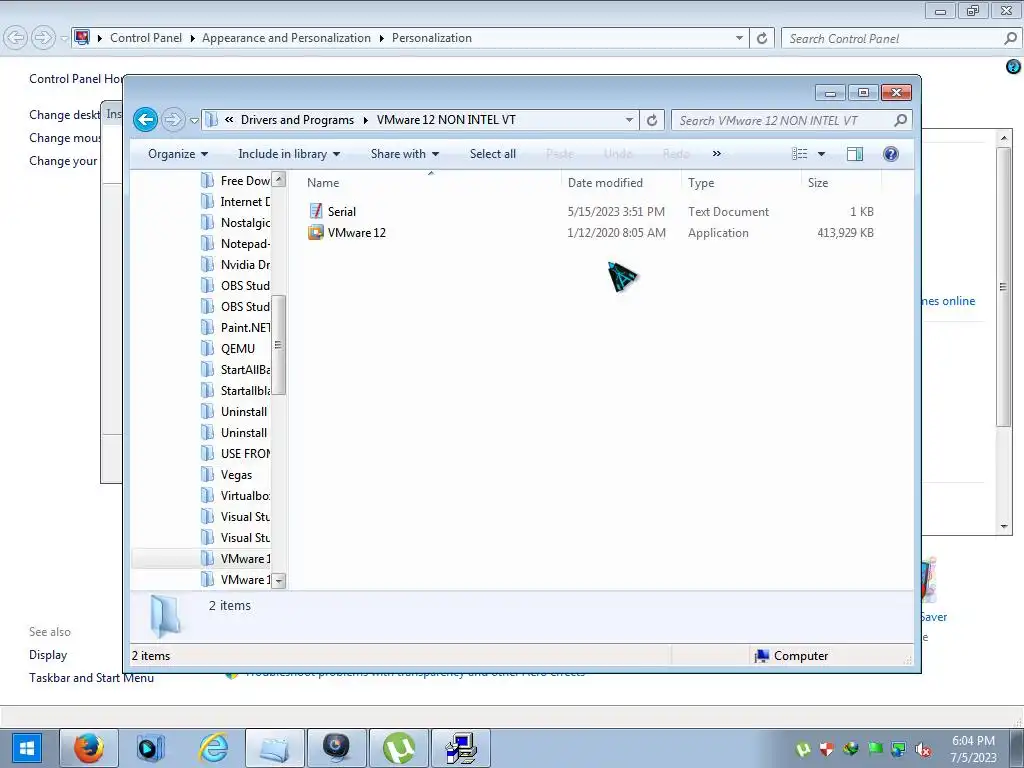Open Taskbar and Start Menu link
Screen dimensions: 1024x768
(x=91, y=678)
